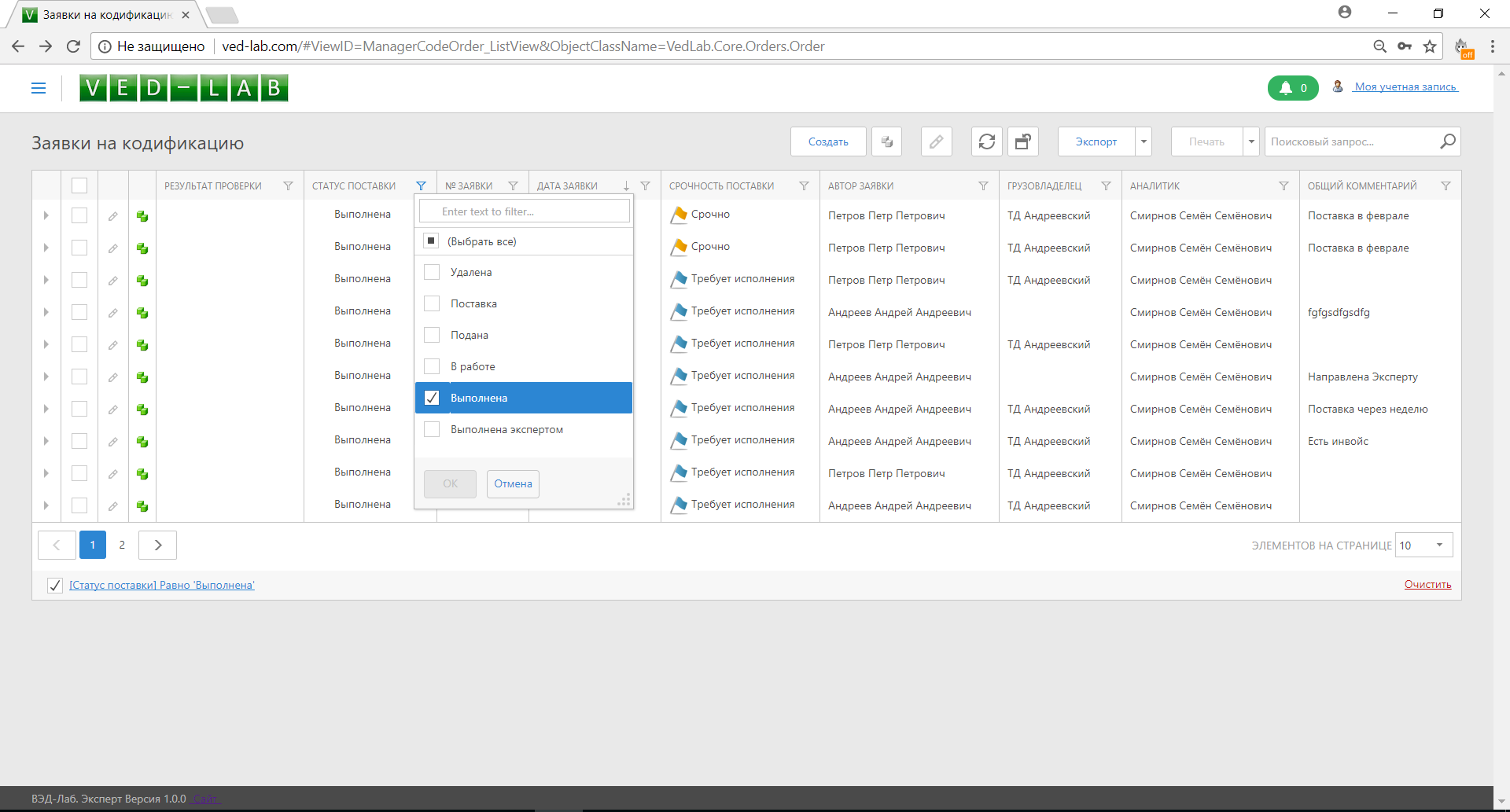Viewport: 1510px width, 812px height.
Task: Click the Поставка через неделю comment cell
Action: 1368,409
